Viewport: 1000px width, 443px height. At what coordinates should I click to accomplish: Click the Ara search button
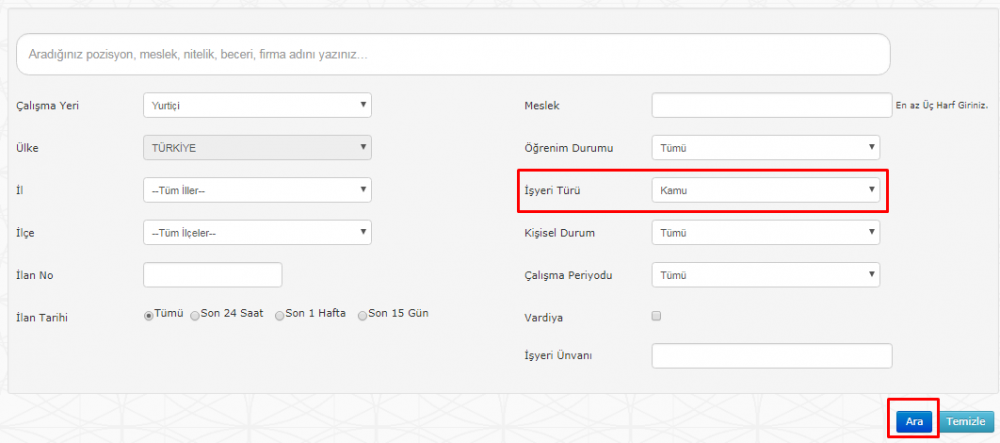[914, 421]
